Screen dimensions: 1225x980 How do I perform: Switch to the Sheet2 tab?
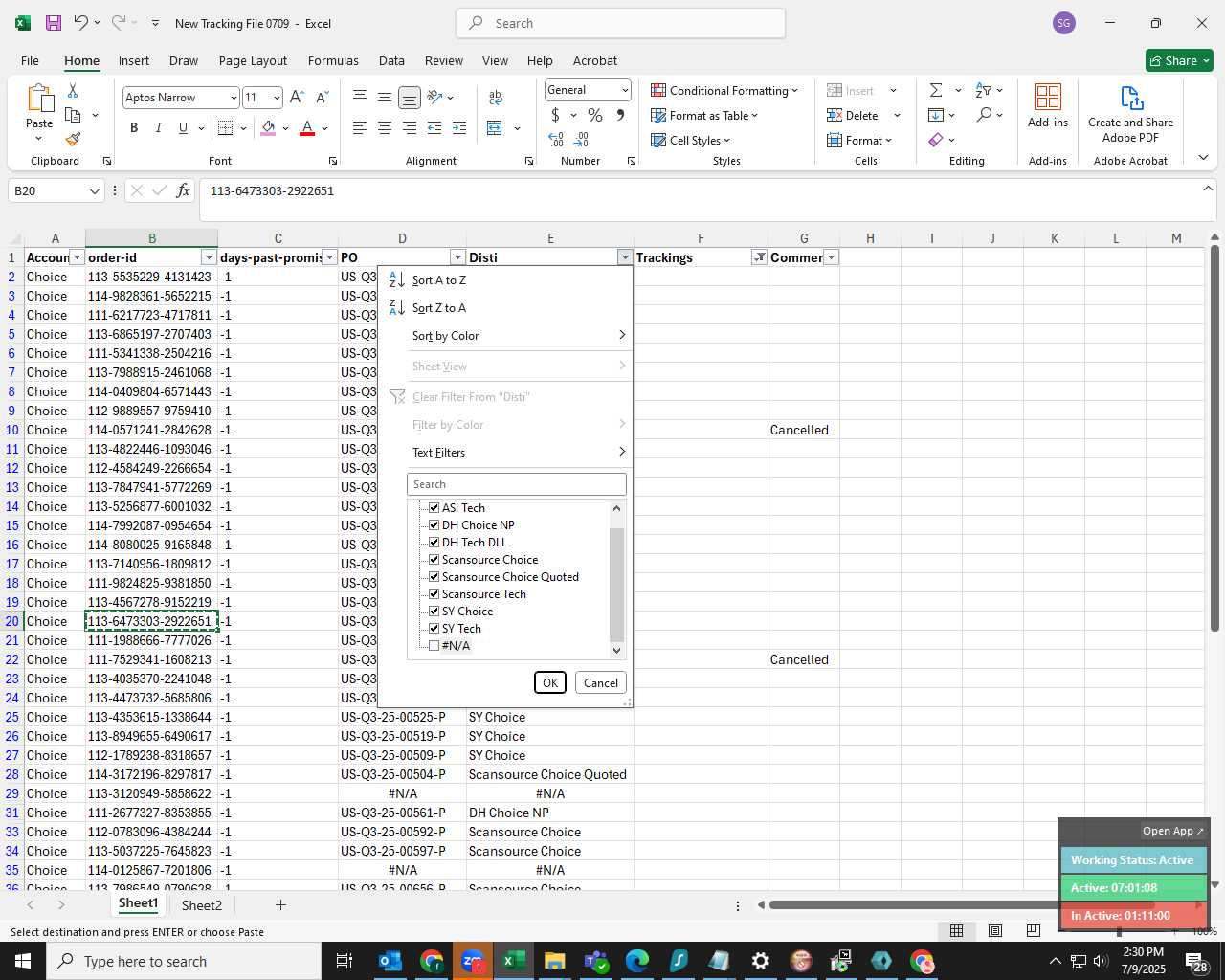coord(202,905)
